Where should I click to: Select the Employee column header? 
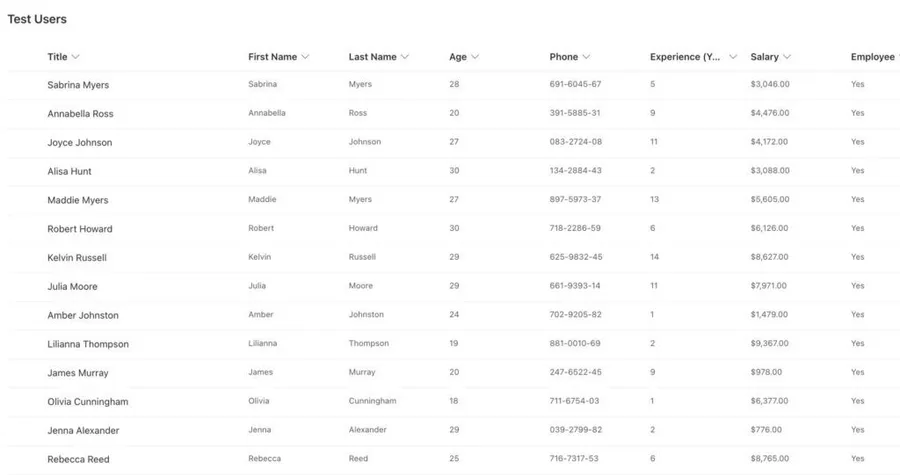click(x=872, y=57)
